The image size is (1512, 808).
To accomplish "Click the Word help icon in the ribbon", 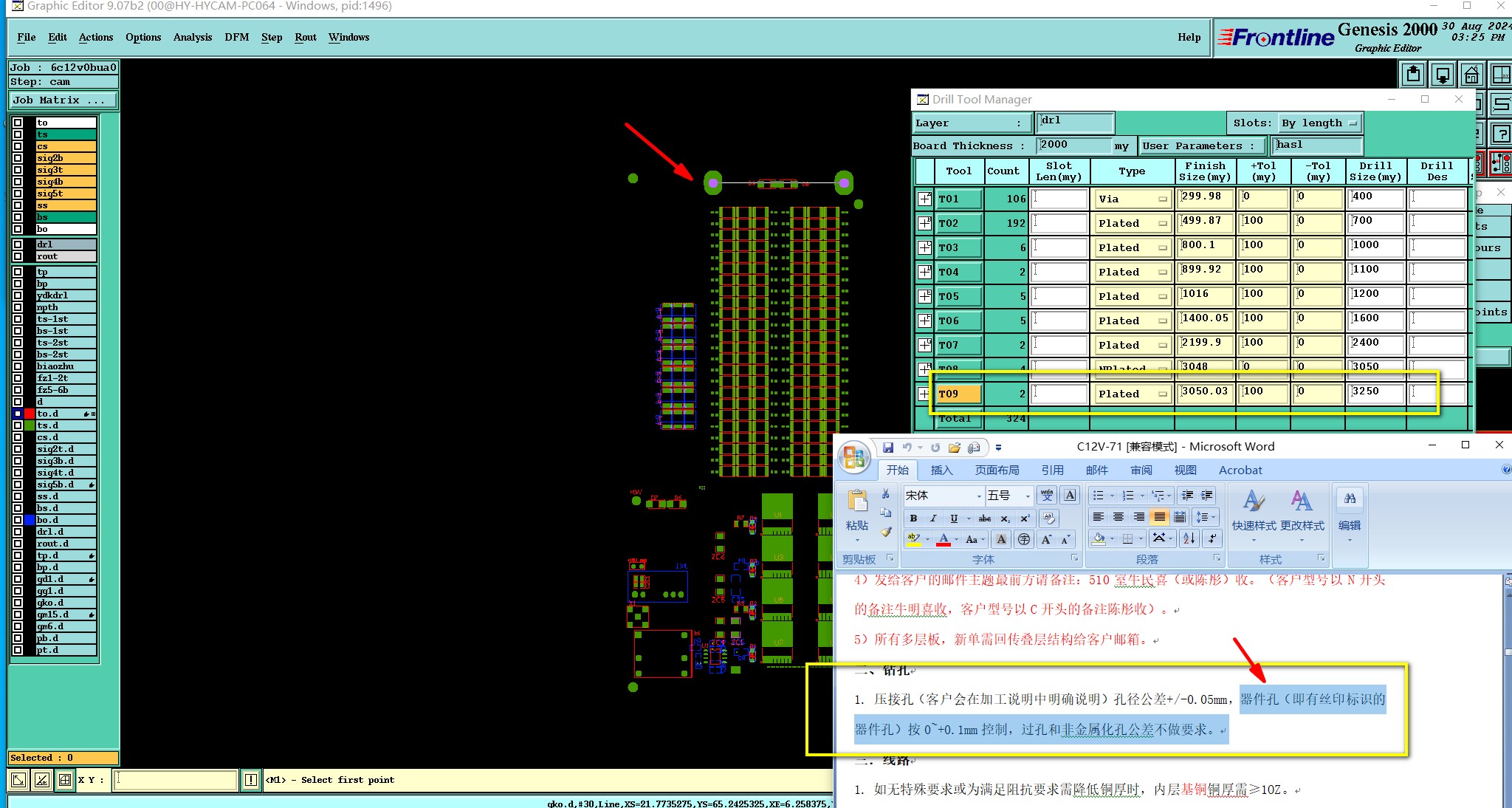I will tap(1507, 470).
